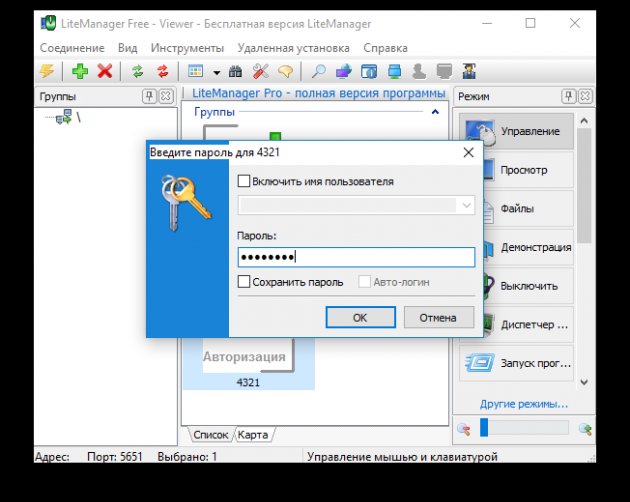Click the gray user silhouette icon
This screenshot has height=502, width=630.
tap(419, 72)
